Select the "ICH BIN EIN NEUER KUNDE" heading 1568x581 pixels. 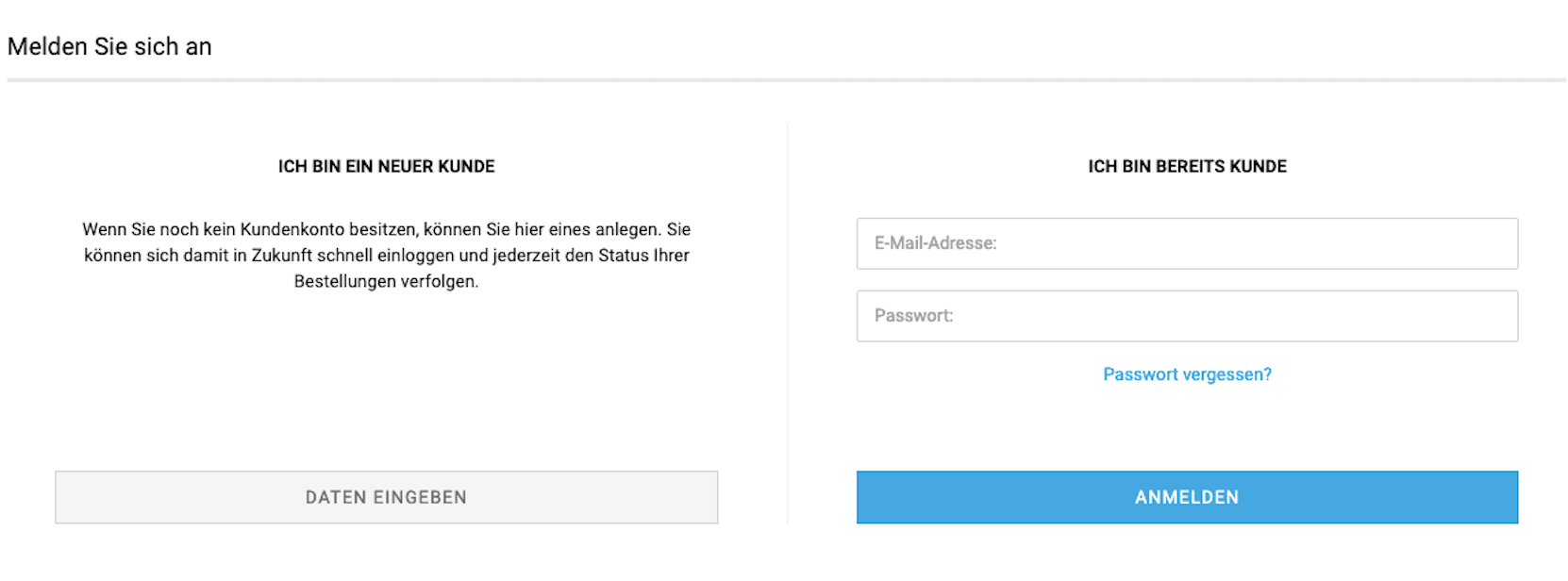tap(386, 167)
